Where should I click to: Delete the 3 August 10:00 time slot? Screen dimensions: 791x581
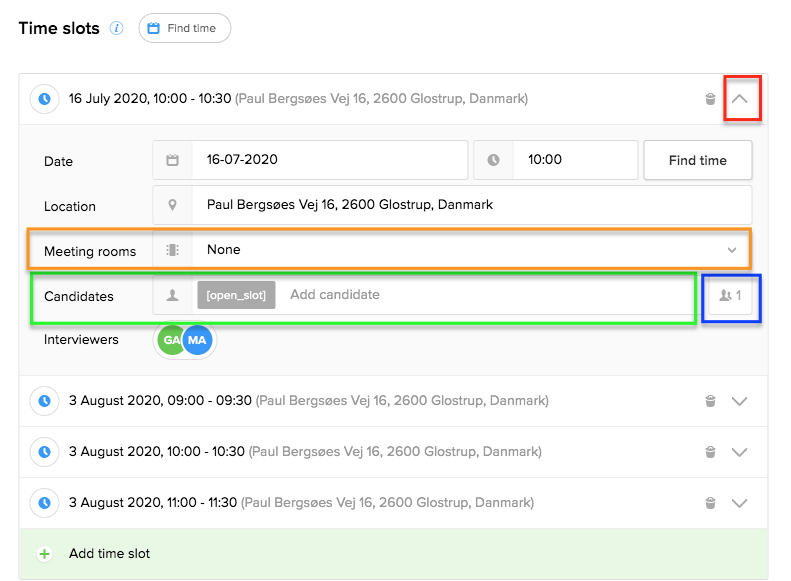point(710,452)
